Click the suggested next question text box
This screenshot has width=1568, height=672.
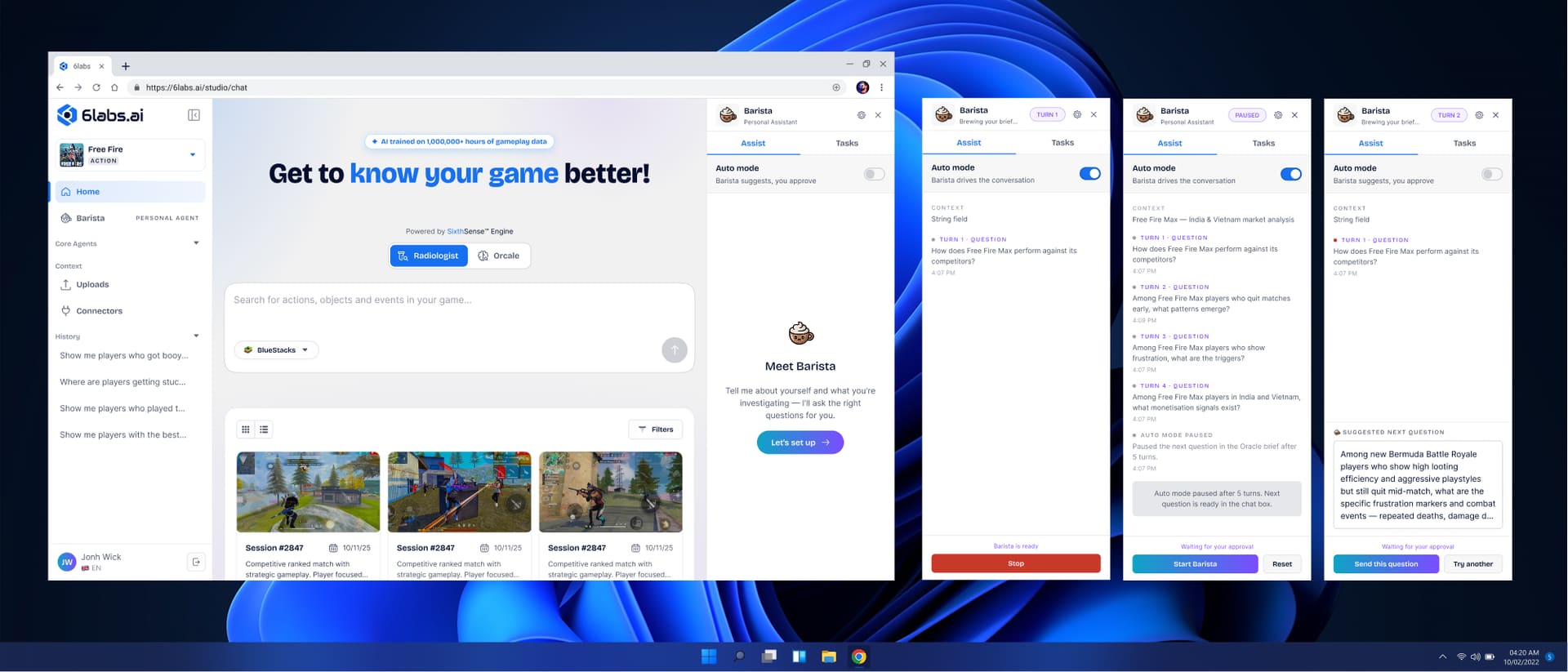click(1418, 485)
